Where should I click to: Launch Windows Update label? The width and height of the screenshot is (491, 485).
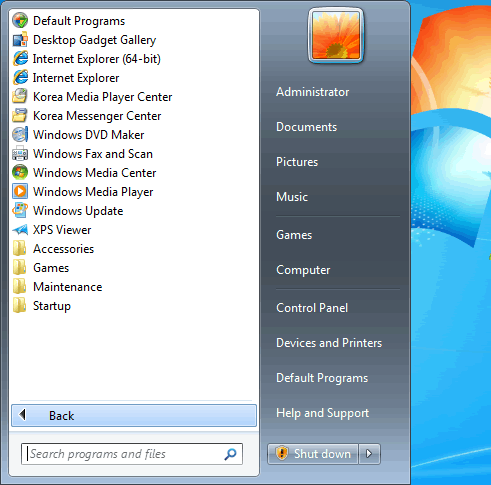78,211
